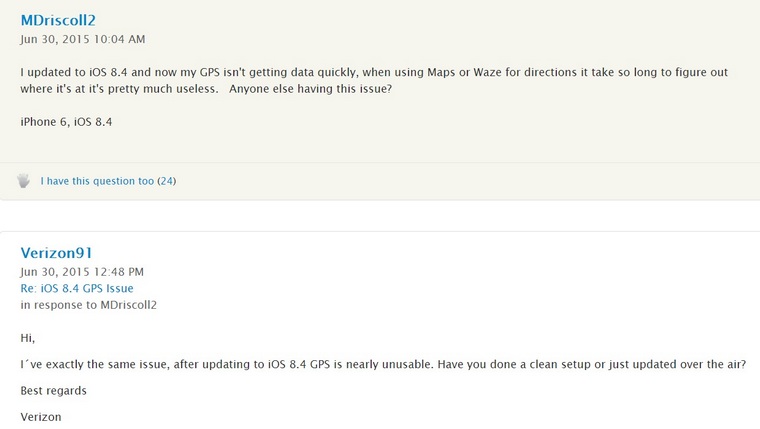
Task: Click the "Verizon" signature line
Action: click(x=41, y=416)
